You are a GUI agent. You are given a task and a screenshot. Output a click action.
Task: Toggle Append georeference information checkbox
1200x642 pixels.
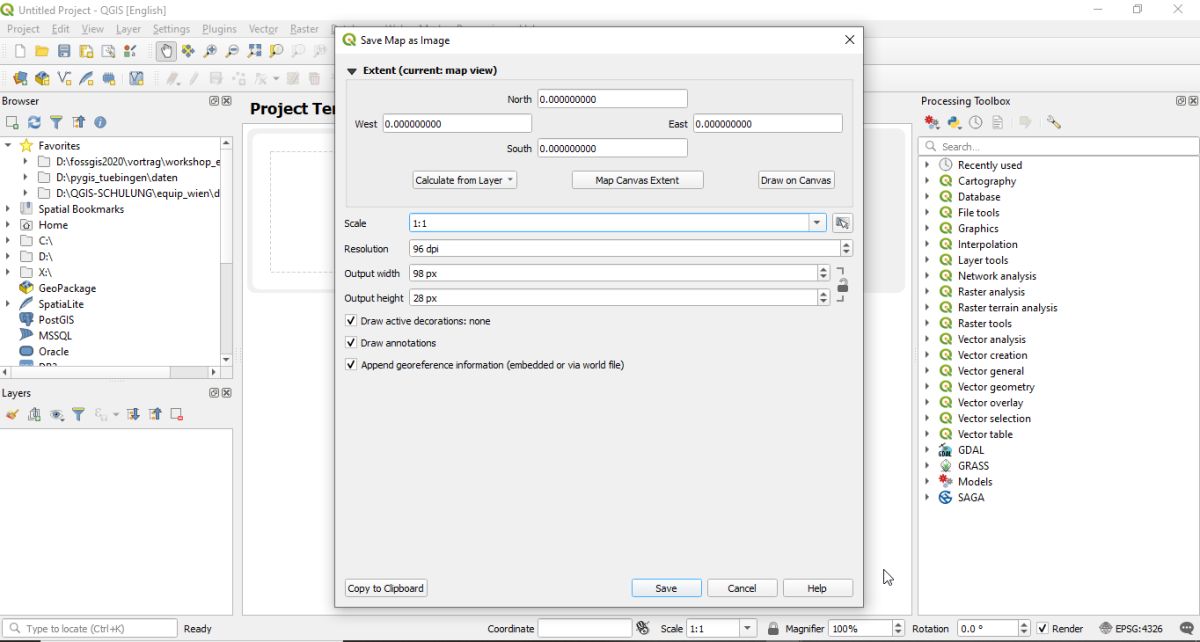click(350, 365)
